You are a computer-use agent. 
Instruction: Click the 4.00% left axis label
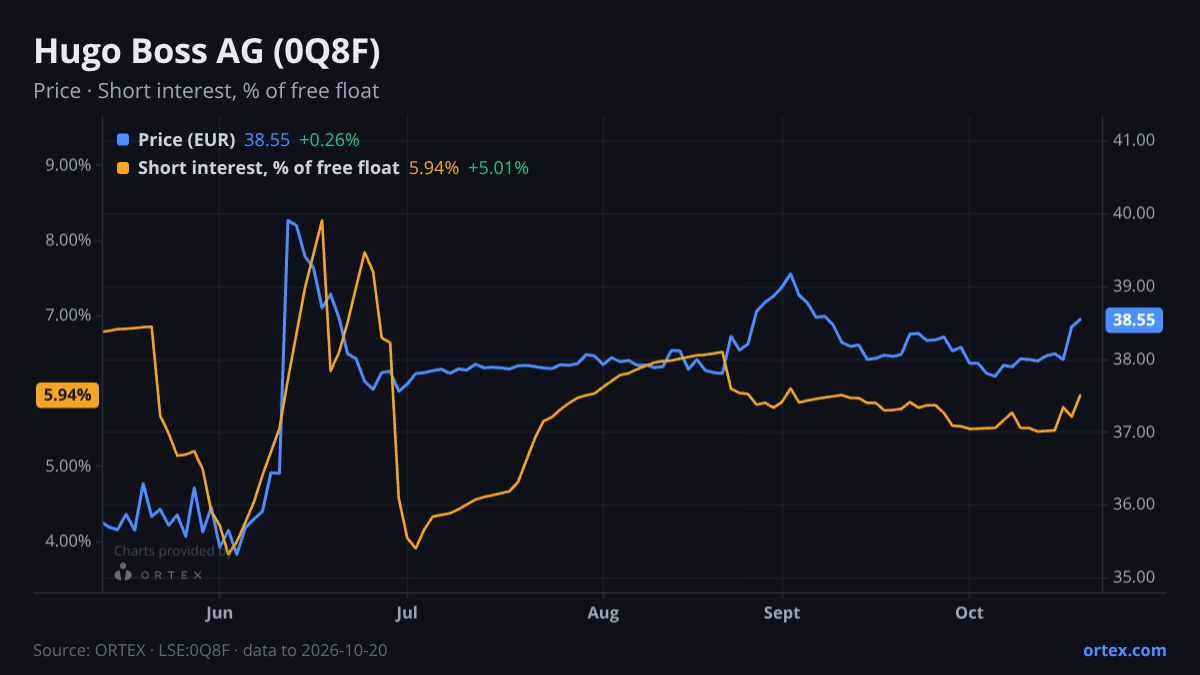pos(68,541)
